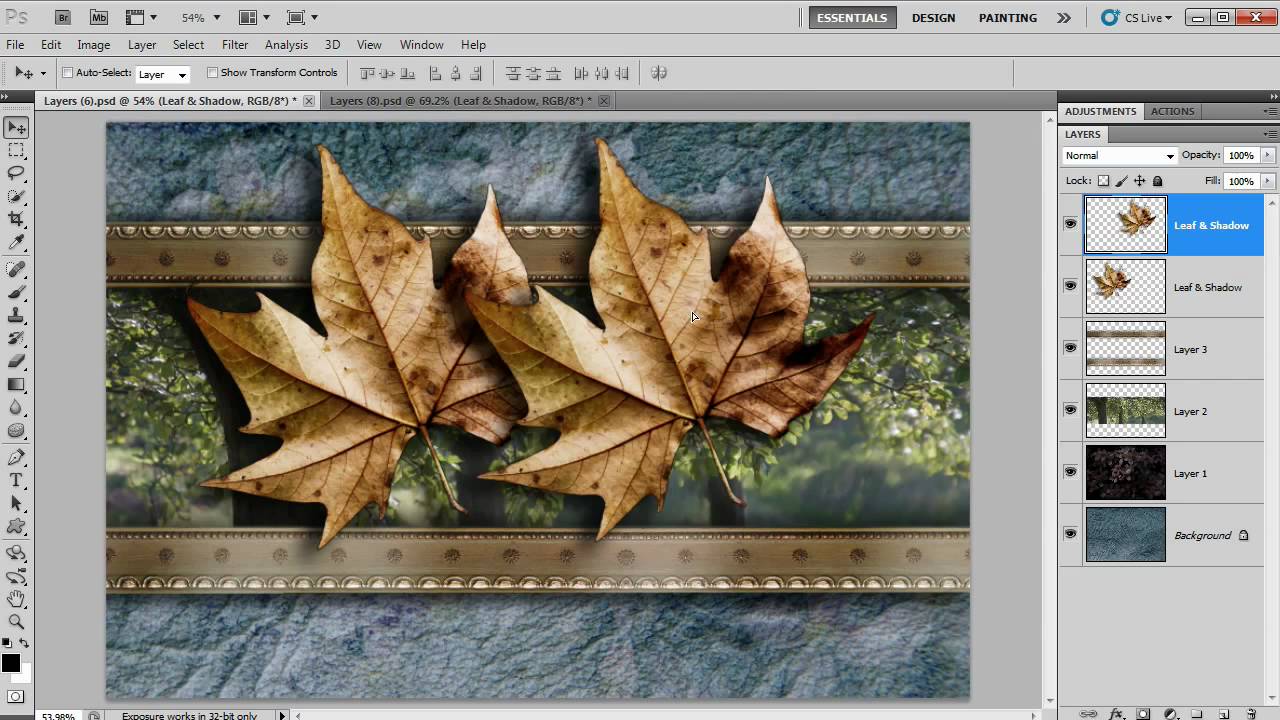Select the 3D Rotate tool
Image resolution: width=1280 pixels, height=720 pixels.
[x=16, y=553]
